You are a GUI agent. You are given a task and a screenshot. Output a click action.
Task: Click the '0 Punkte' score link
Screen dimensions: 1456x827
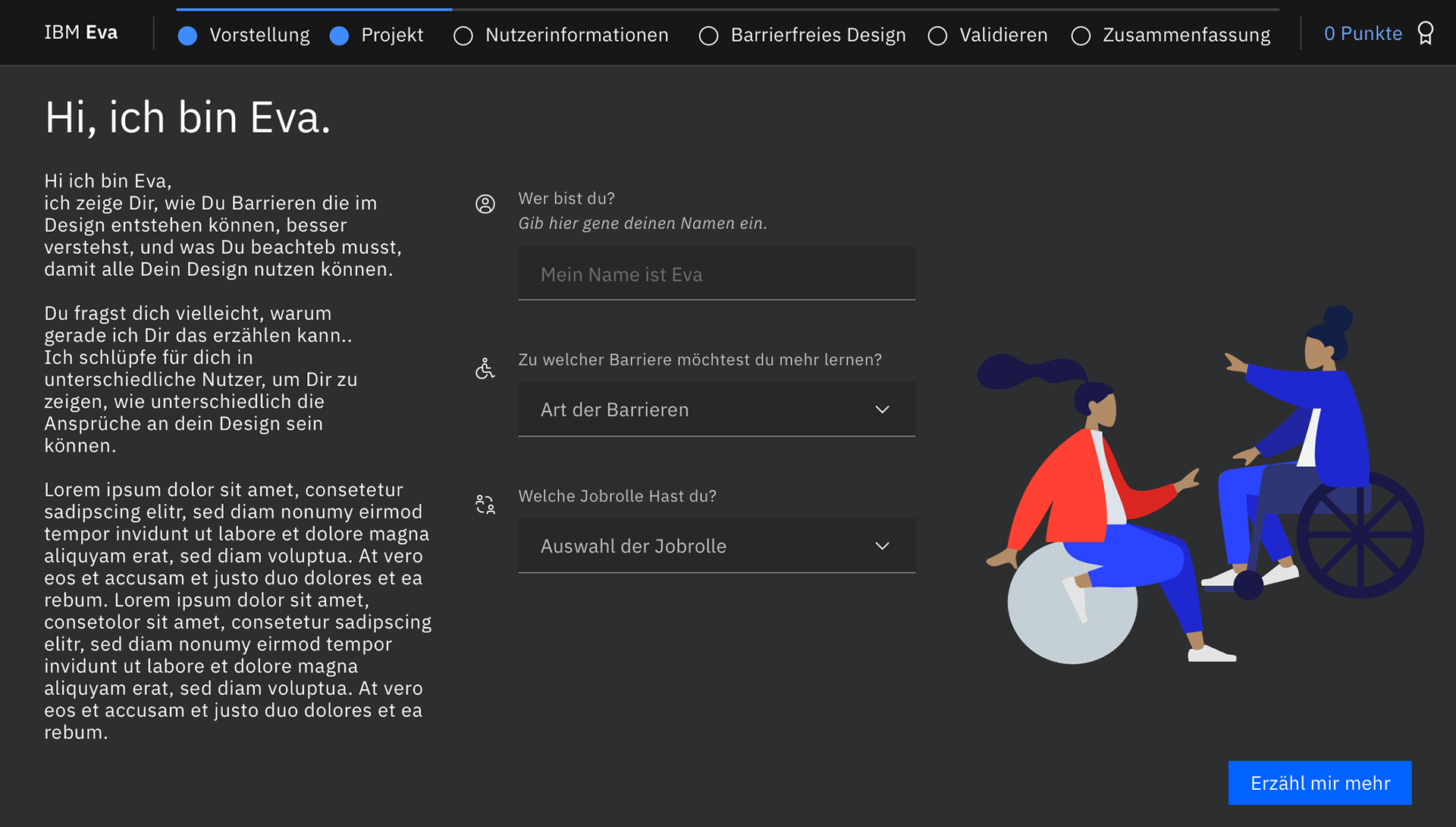(1362, 33)
